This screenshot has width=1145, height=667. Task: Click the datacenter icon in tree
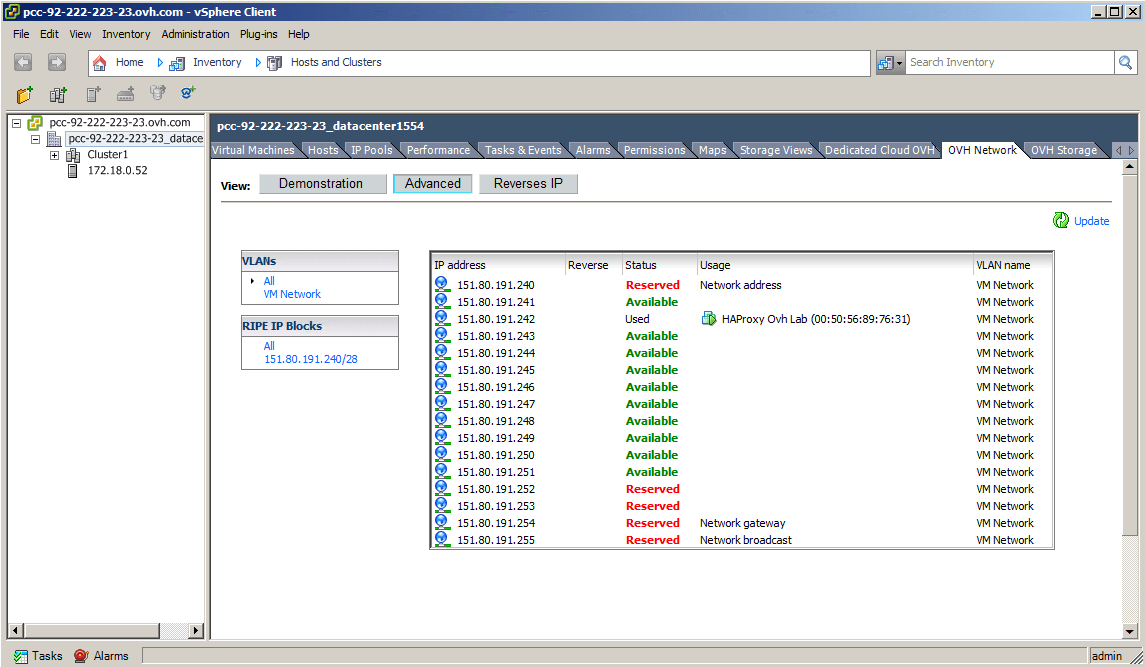coord(54,139)
